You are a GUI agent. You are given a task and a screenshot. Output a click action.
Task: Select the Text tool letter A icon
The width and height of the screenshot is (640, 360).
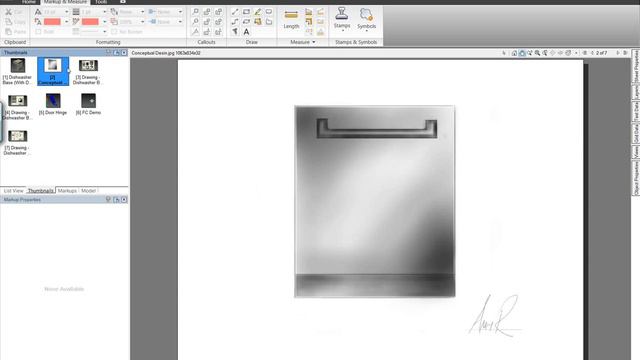click(x=246, y=31)
